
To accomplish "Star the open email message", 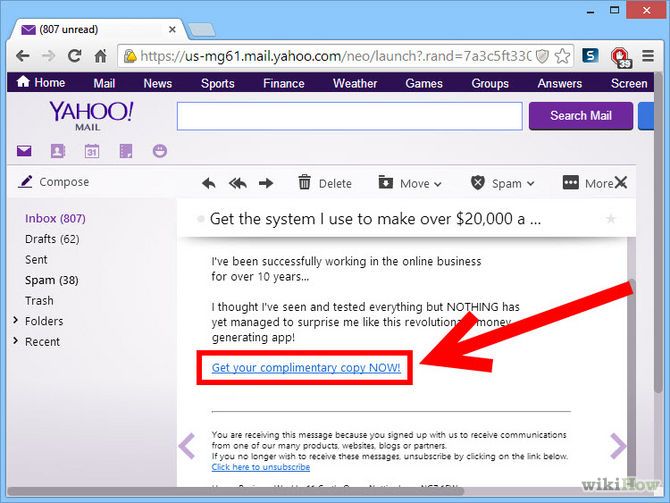I will pos(611,219).
